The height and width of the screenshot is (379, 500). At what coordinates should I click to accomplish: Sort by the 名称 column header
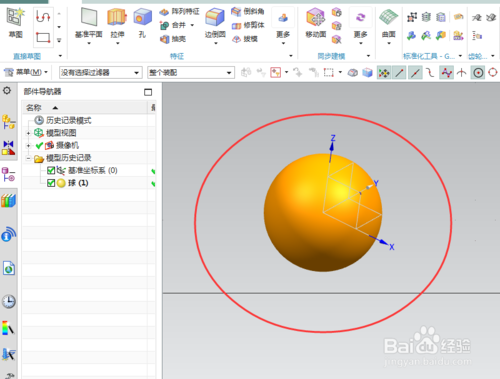(85, 108)
